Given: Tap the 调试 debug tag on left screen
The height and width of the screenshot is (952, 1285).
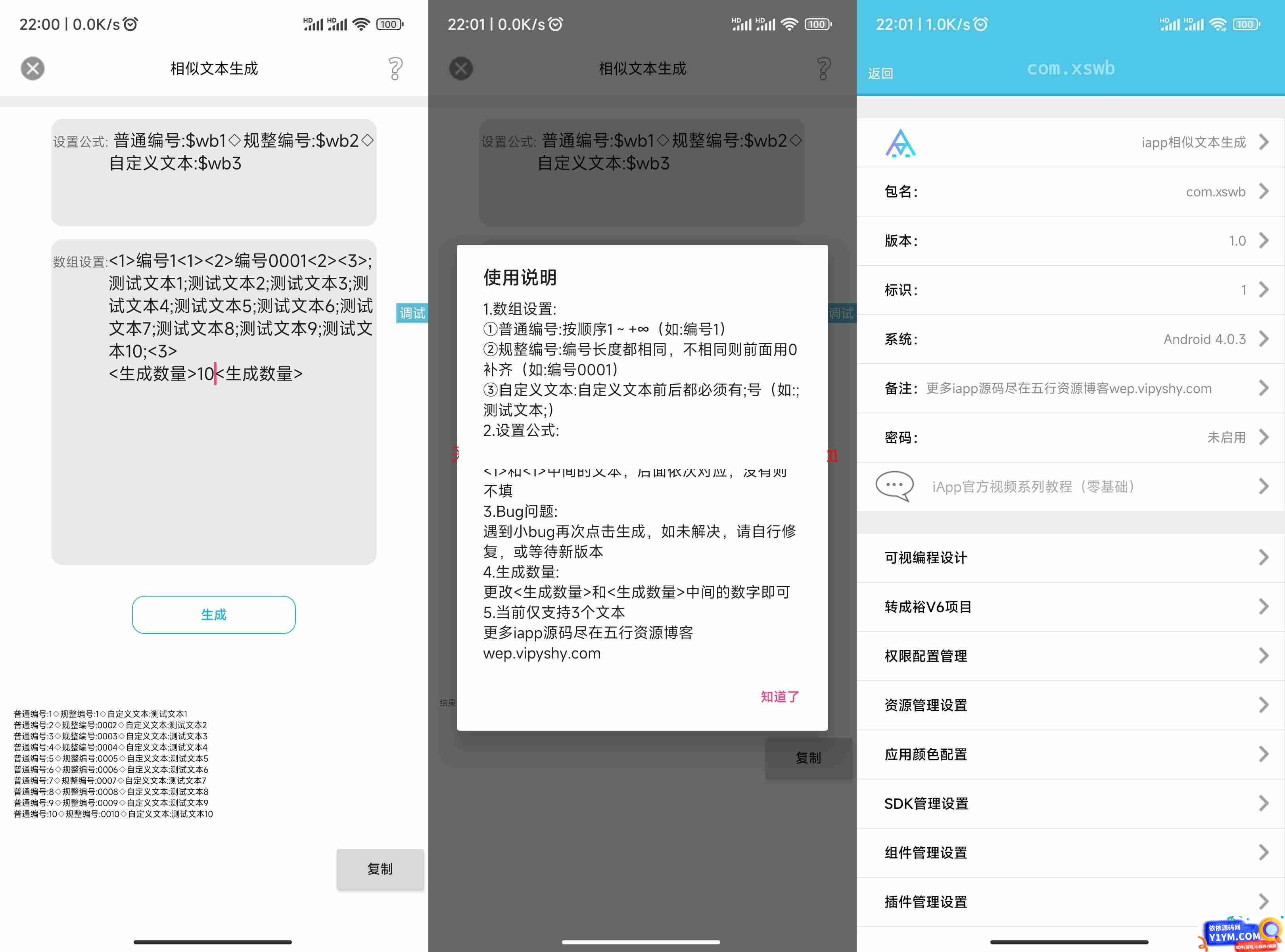Looking at the screenshot, I should (x=412, y=313).
